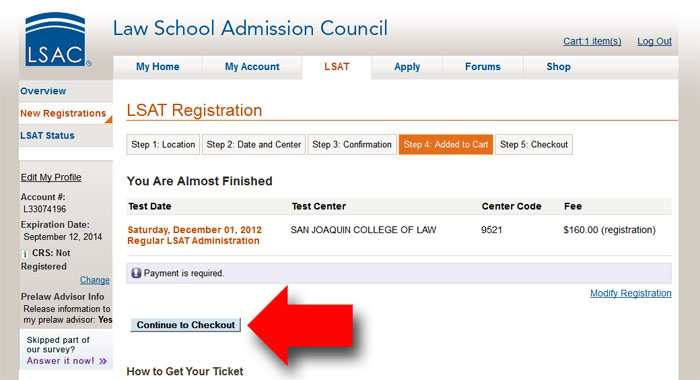This screenshot has width=700, height=380.
Task: Click the LSAC logo
Action: (55, 40)
